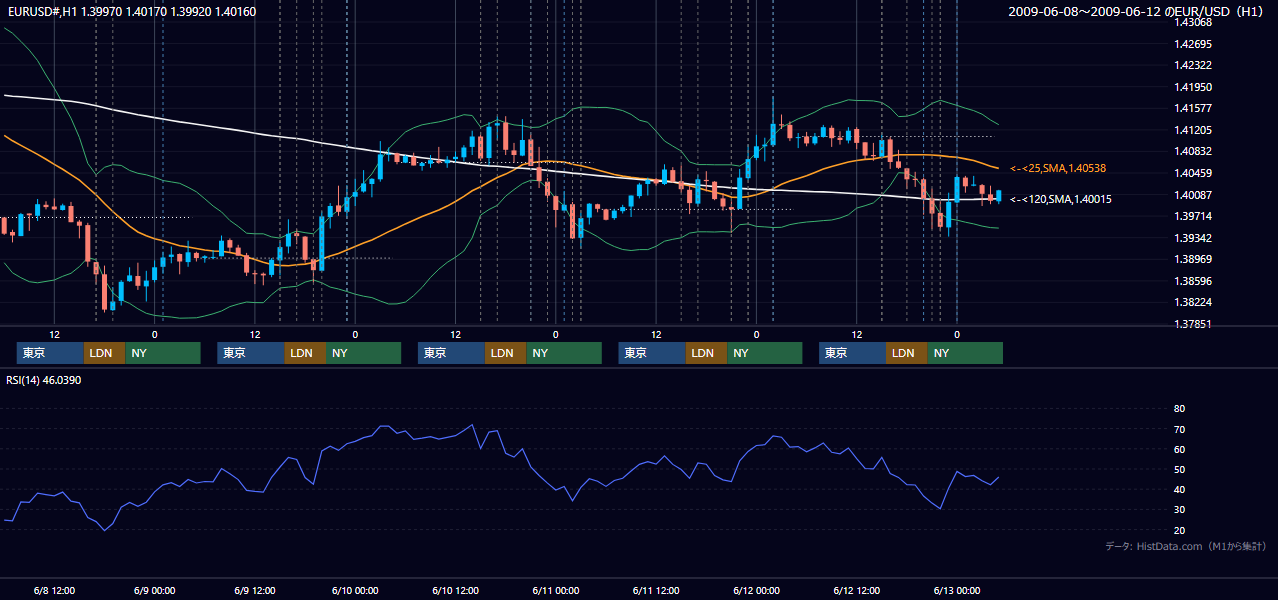This screenshot has width=1278, height=600.
Task: Click the RSI 20 level label
Action: coord(1179,530)
